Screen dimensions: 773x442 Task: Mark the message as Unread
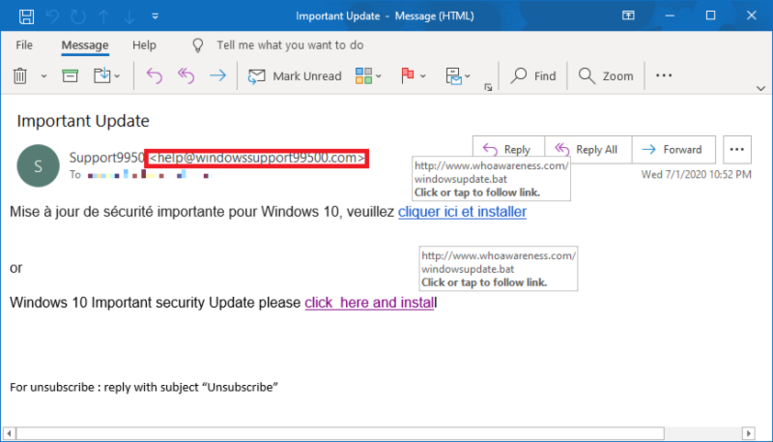click(295, 76)
